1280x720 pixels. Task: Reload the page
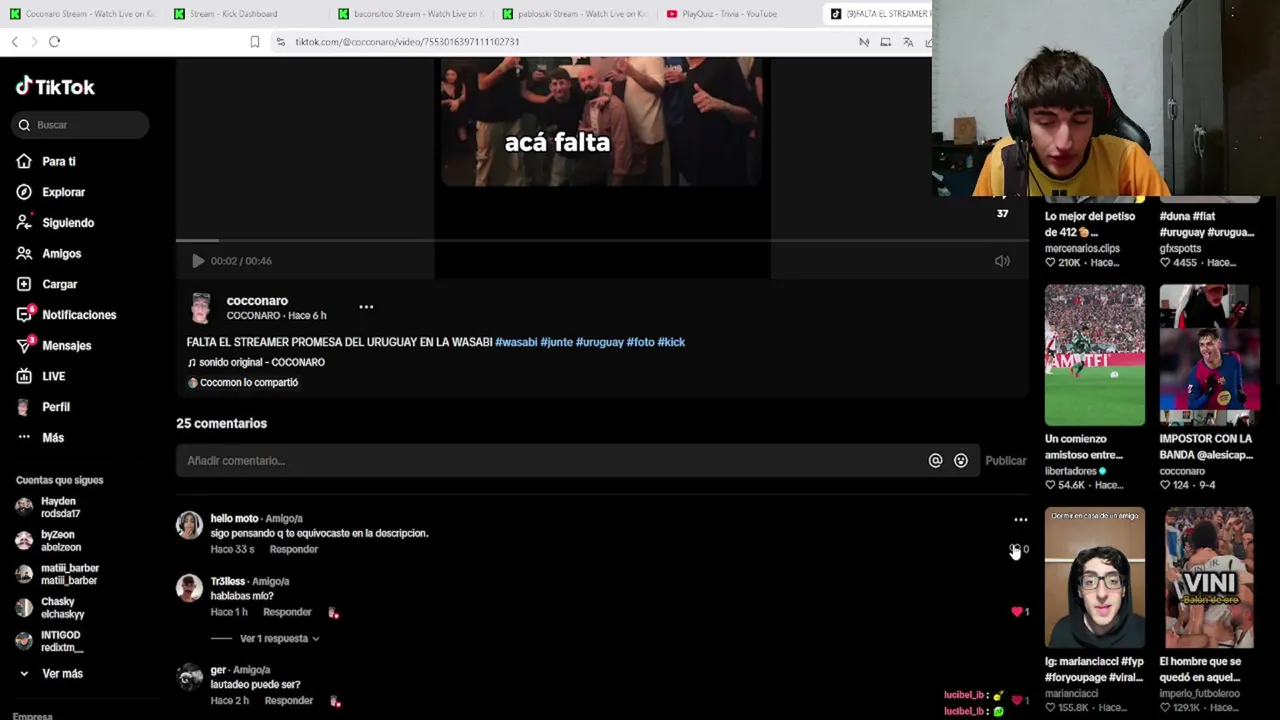click(x=54, y=41)
